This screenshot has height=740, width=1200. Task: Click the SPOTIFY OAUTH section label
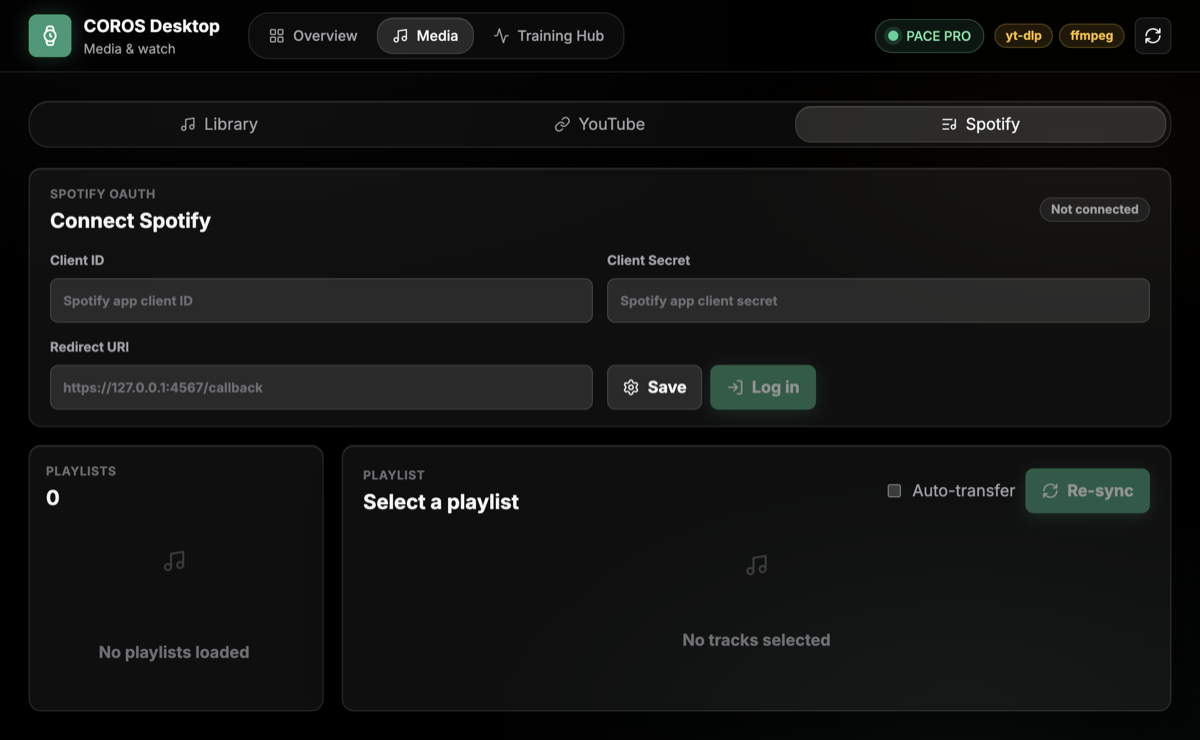coord(102,194)
